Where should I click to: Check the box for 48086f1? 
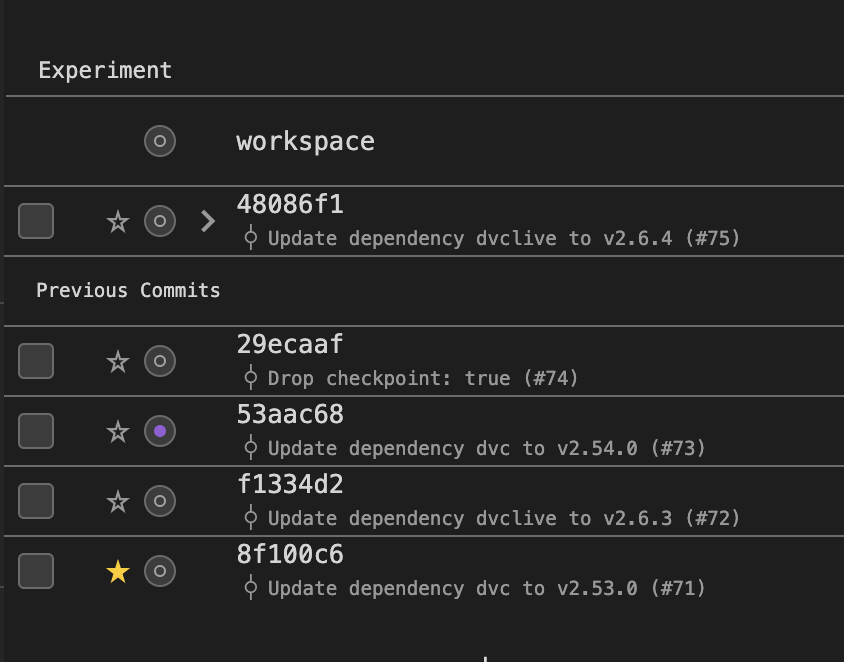click(36, 221)
